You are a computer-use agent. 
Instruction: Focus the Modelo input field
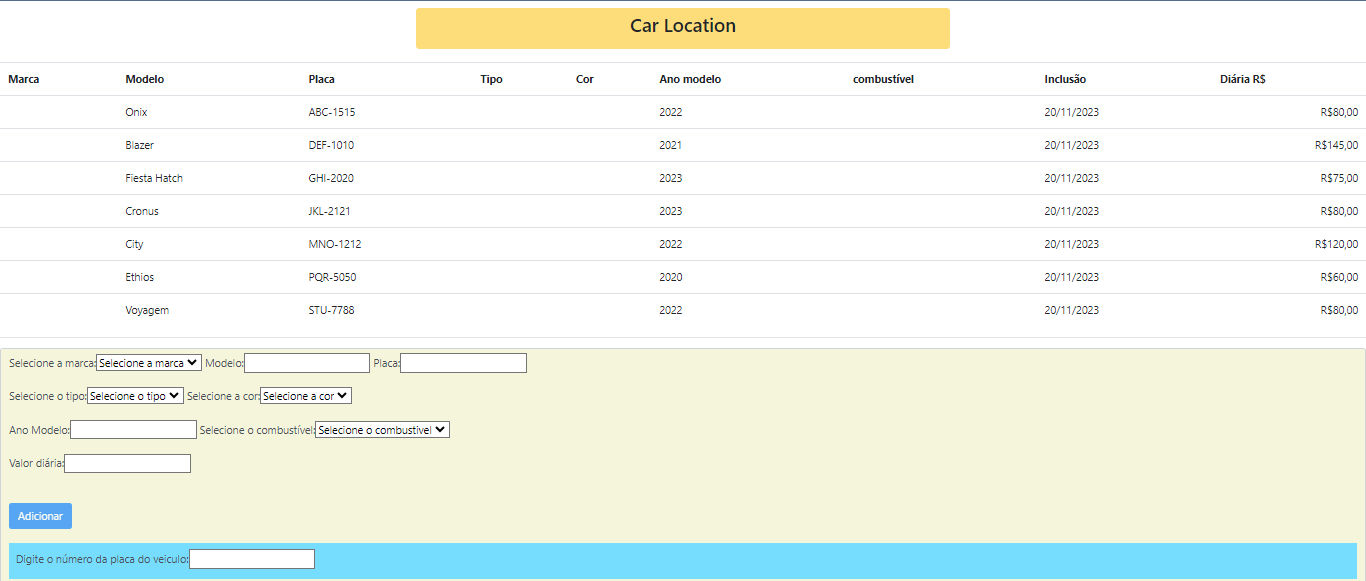coord(307,363)
